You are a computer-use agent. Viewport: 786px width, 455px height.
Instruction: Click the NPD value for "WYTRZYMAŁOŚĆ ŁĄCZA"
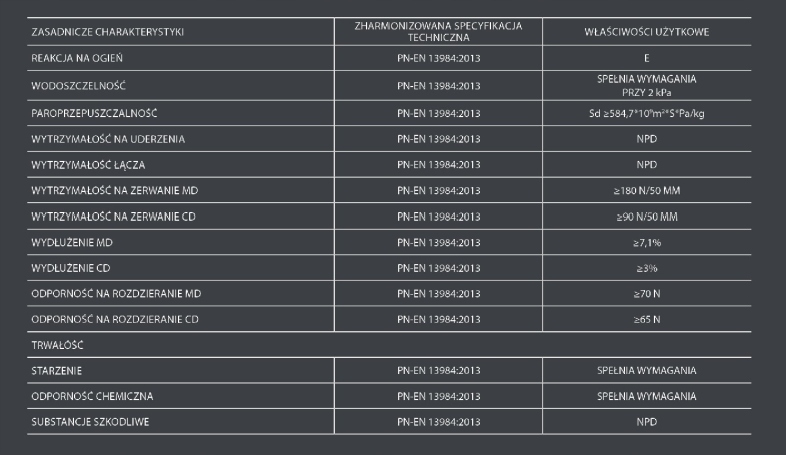(647, 162)
